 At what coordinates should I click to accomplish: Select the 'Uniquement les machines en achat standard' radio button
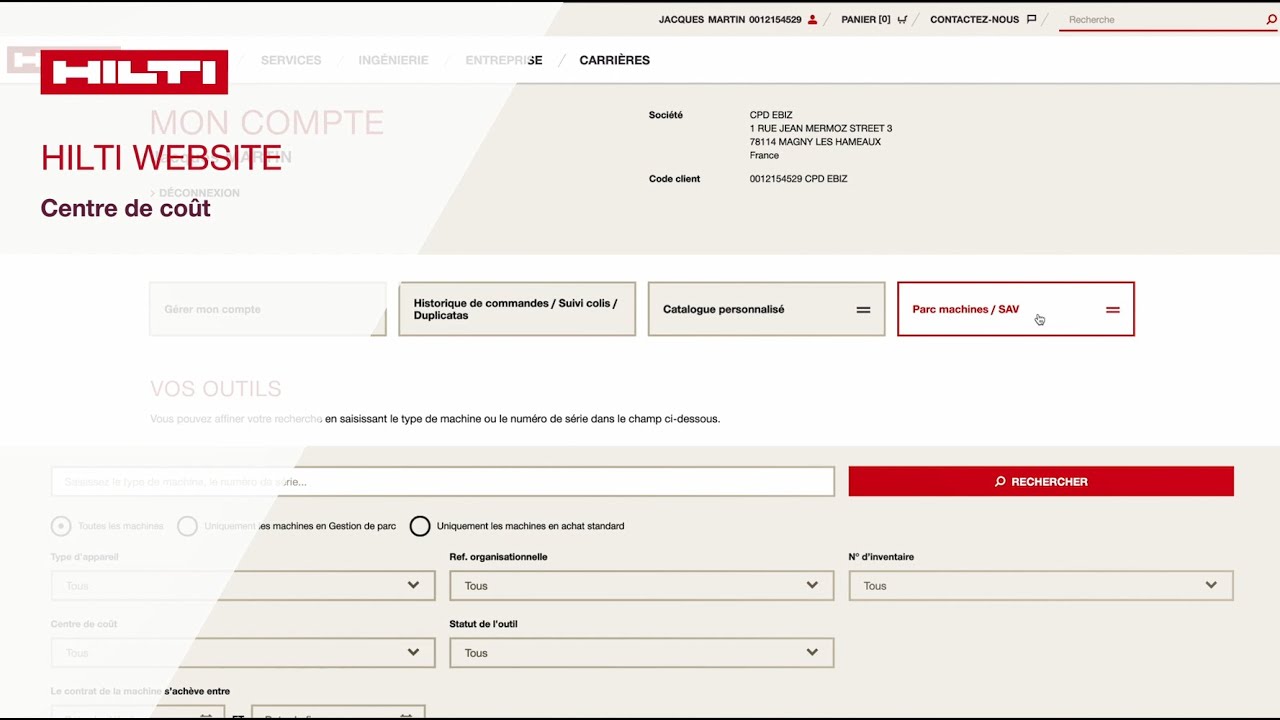[x=420, y=526]
